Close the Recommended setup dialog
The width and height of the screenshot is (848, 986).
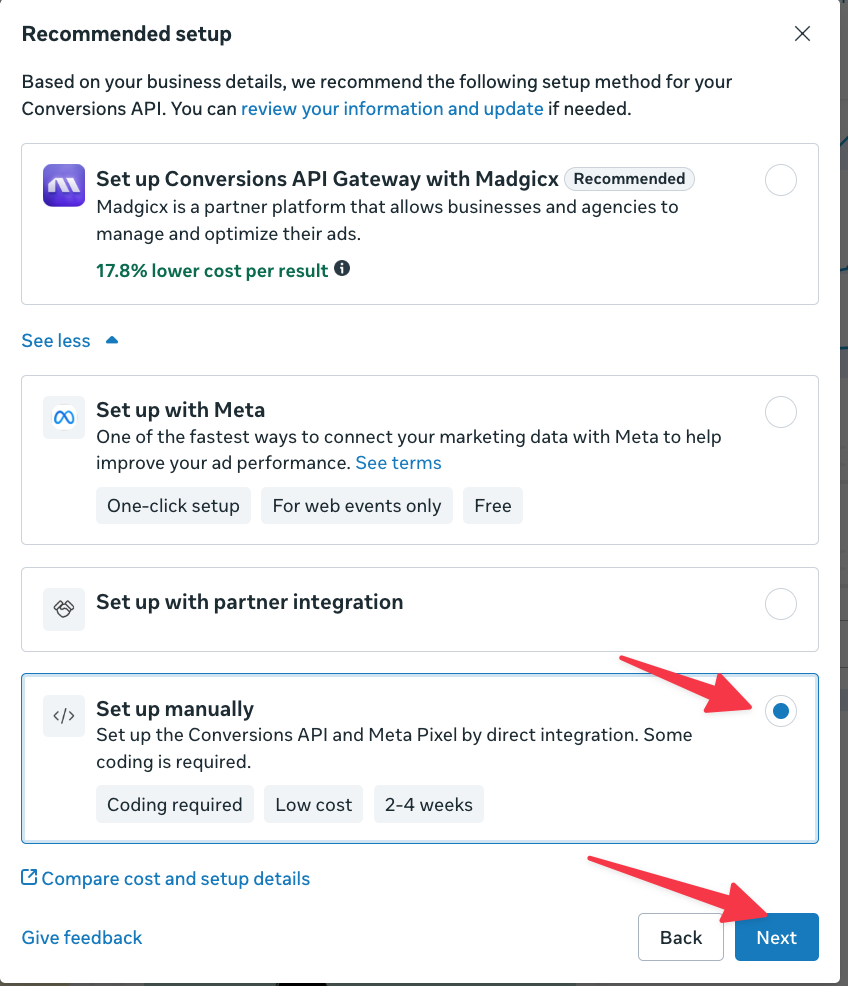click(802, 33)
